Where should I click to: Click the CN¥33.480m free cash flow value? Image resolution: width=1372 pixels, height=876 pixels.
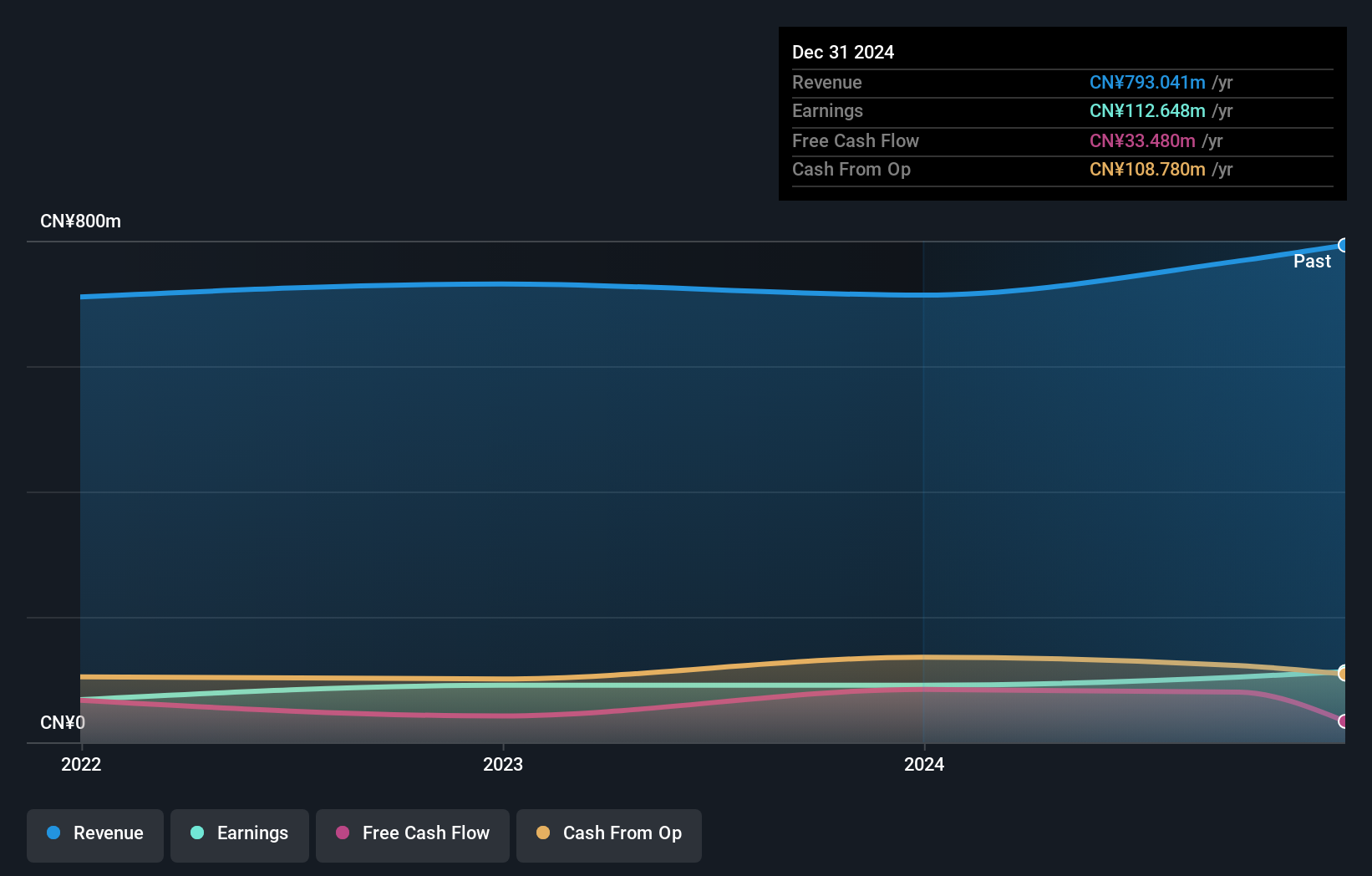1142,140
